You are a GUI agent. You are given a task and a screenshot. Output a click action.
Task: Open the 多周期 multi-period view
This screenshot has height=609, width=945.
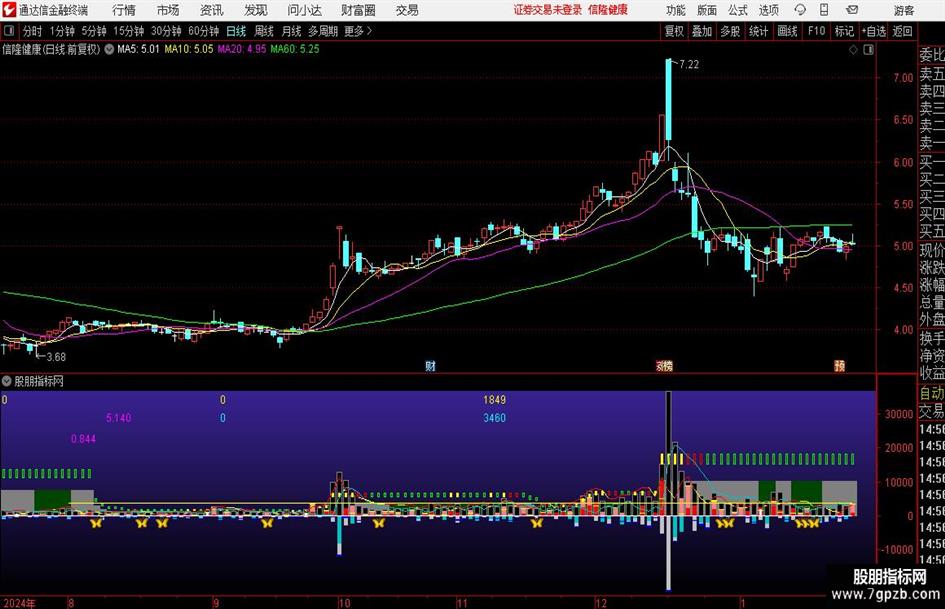pyautogui.click(x=323, y=31)
